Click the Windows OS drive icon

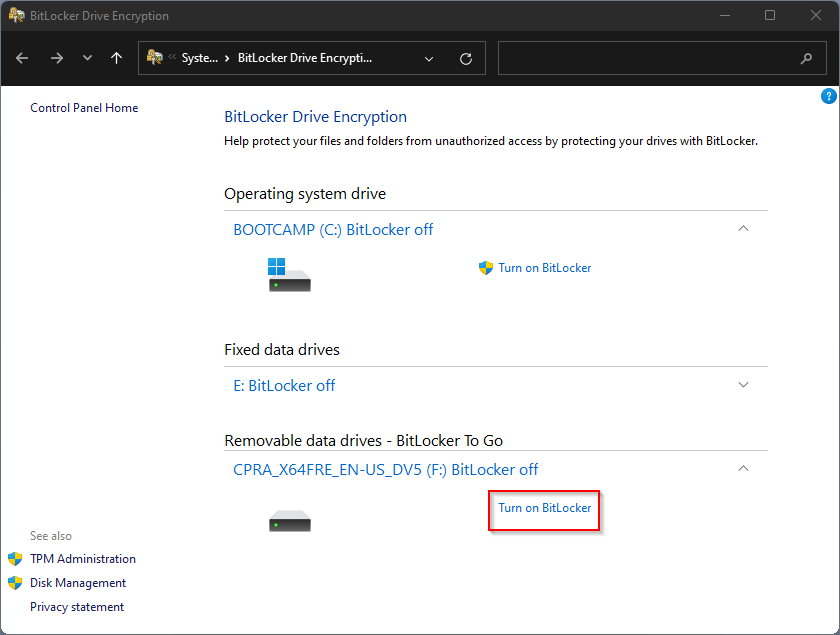289,275
